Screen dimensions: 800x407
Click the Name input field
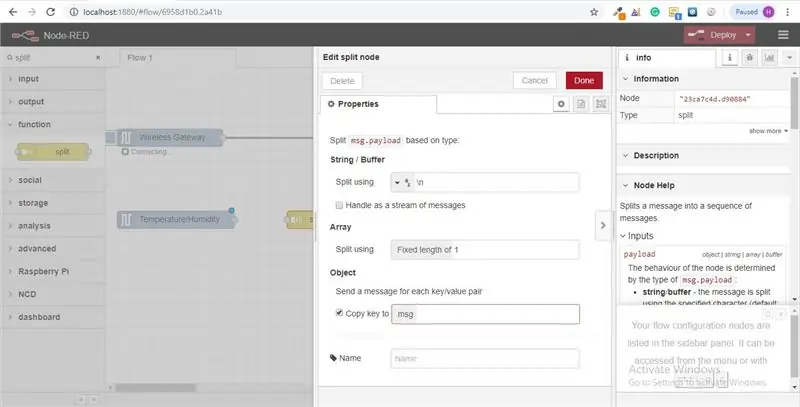click(485, 359)
